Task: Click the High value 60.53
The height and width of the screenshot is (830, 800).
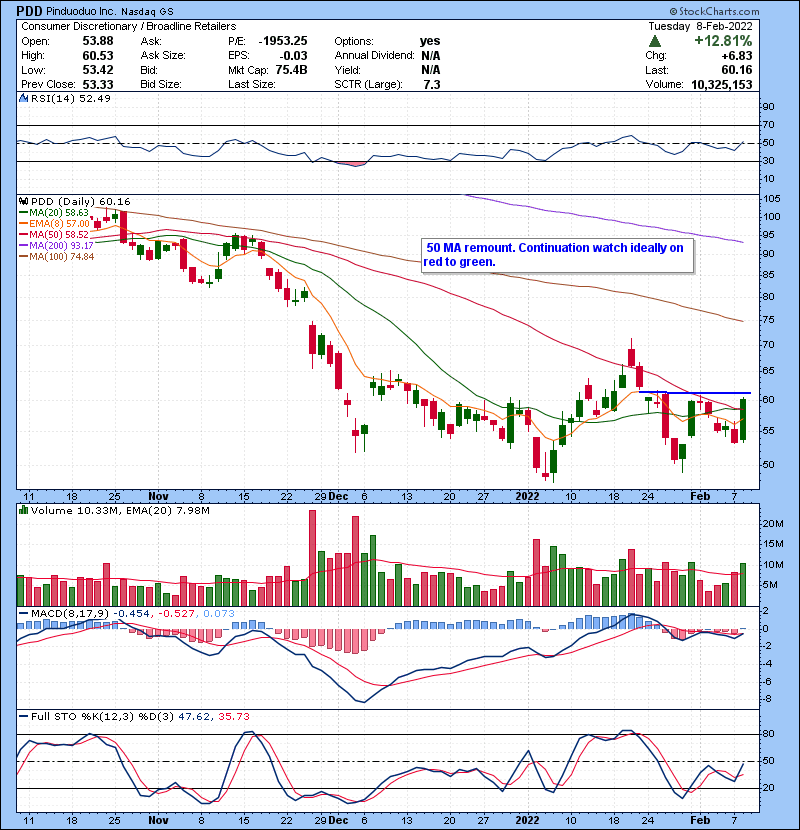Action: (98, 56)
